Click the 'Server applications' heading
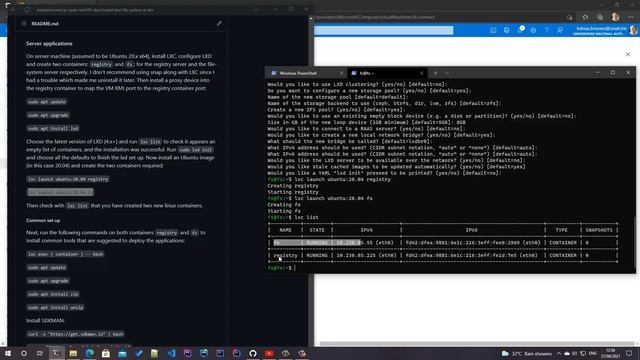Viewport: 640px width, 360px height. pos(49,43)
